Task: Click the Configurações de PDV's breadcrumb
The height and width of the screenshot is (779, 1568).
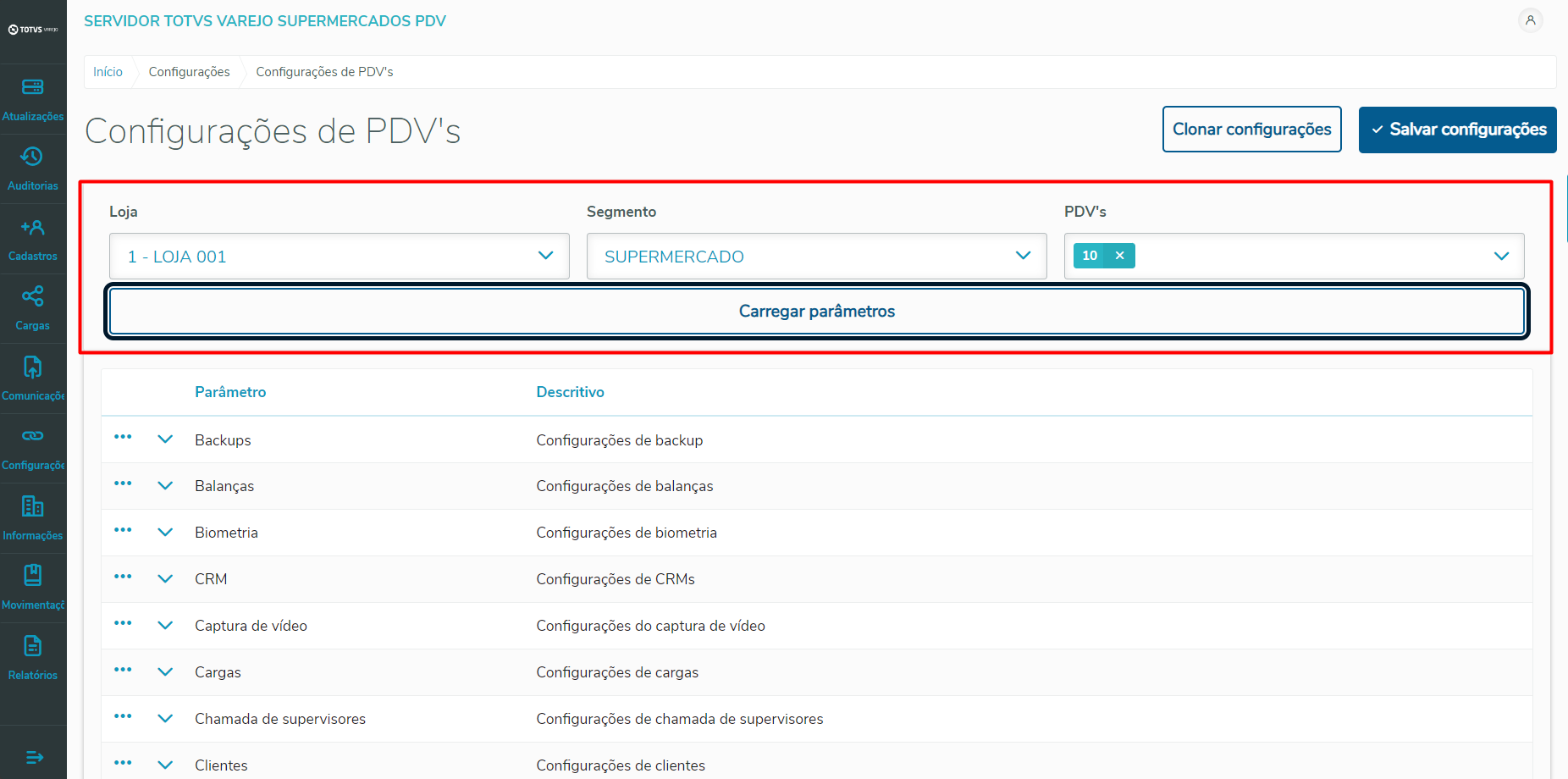Action: [324, 72]
